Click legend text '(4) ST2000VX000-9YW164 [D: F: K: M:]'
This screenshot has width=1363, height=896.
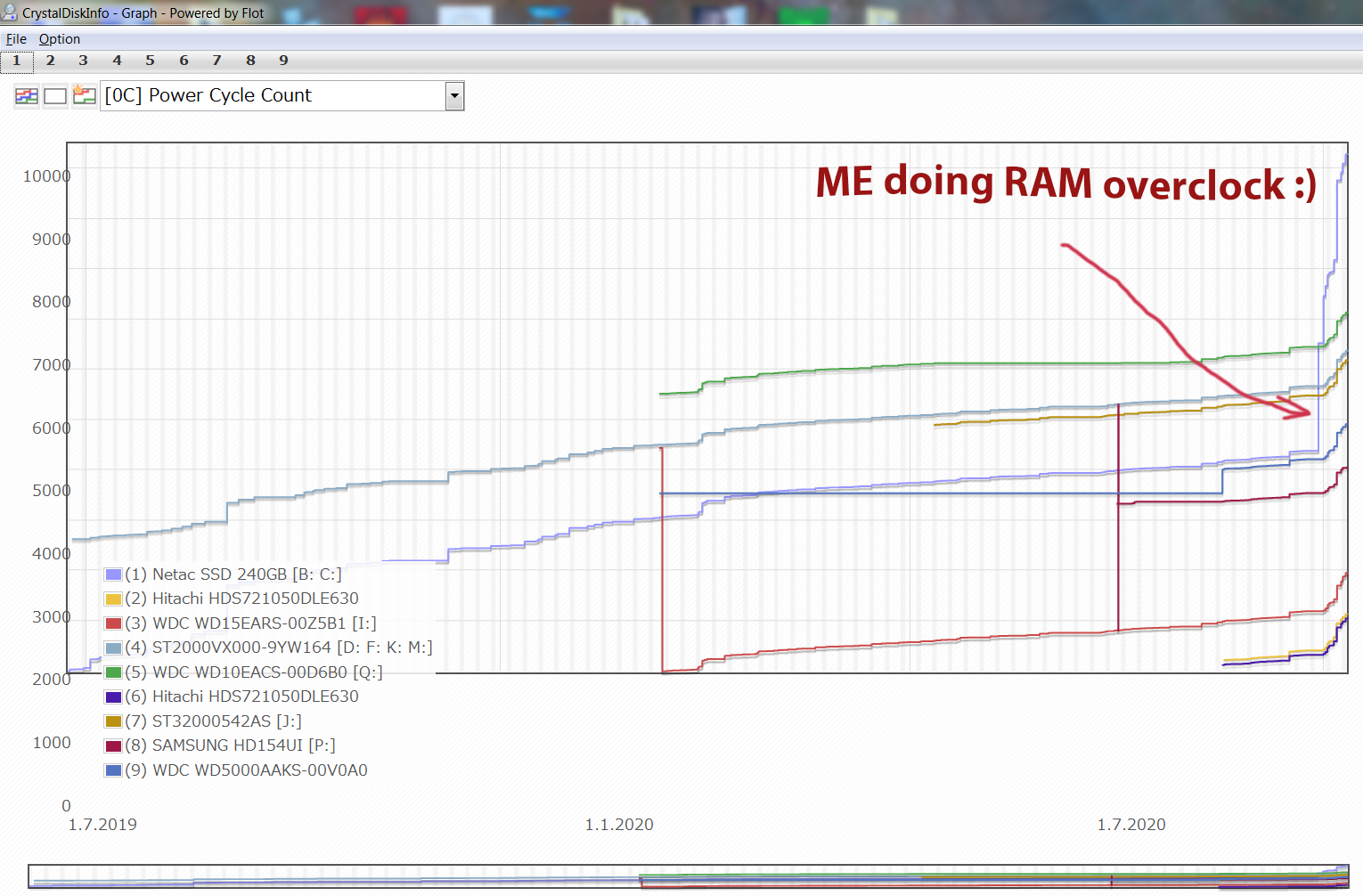click(x=279, y=648)
